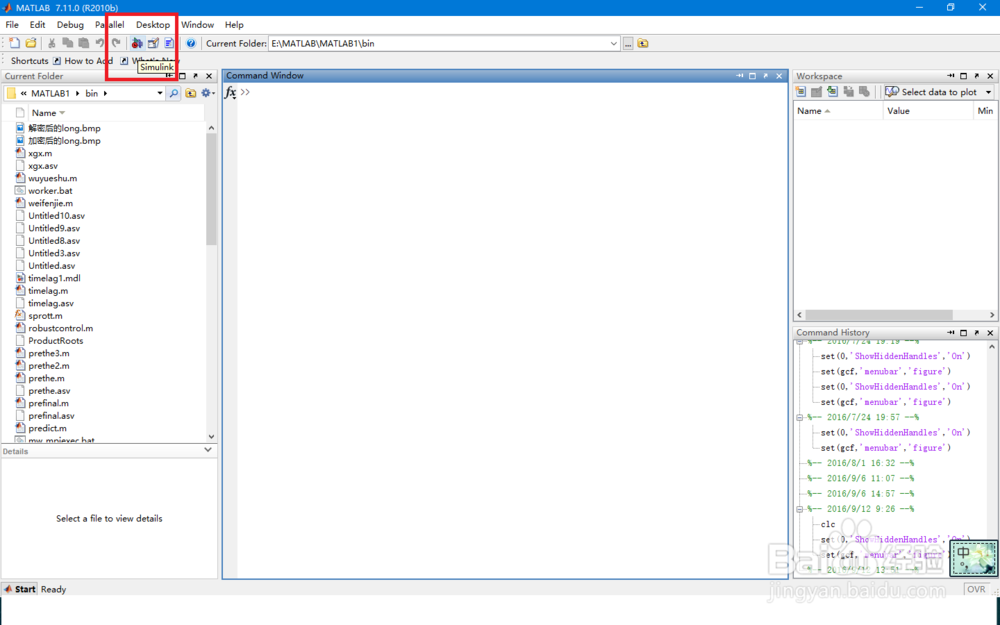Collapse the 2016/9/12 9:26 history group

800,510
